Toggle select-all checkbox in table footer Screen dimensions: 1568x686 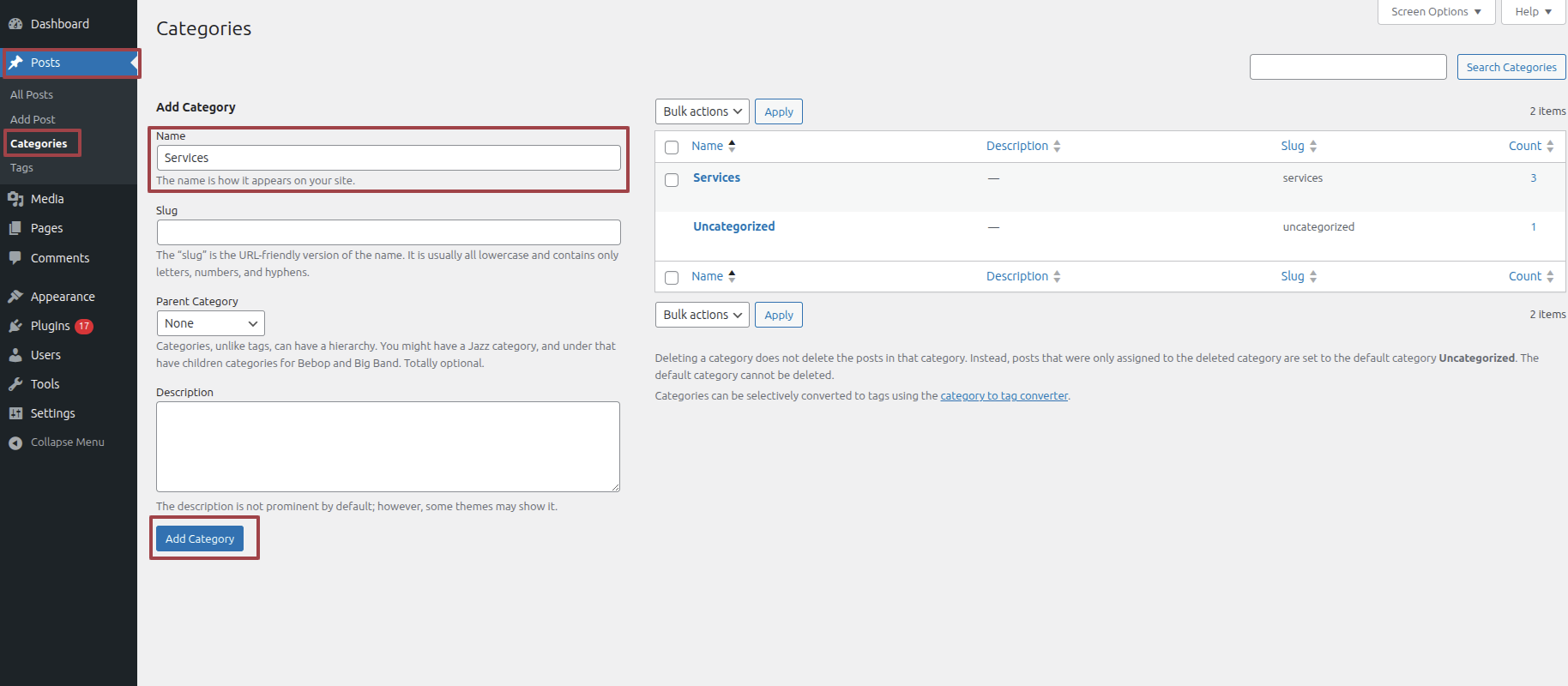pos(672,278)
